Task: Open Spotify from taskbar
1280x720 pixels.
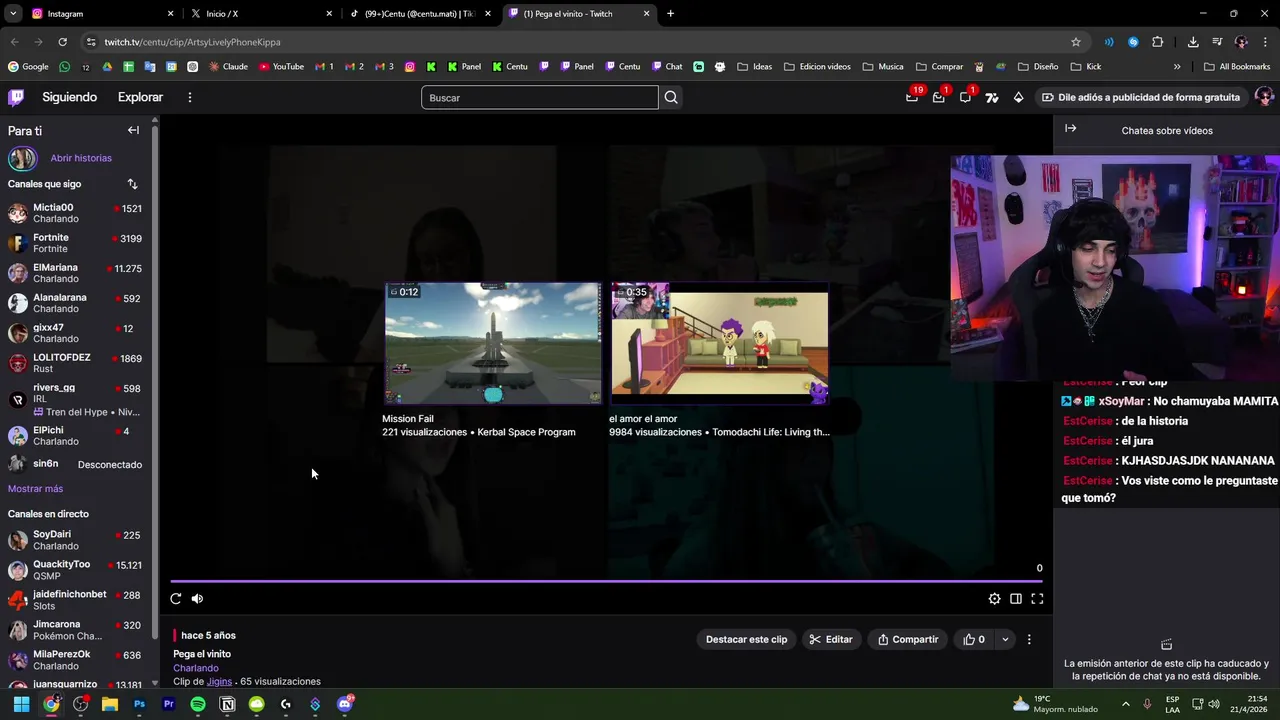Action: (x=198, y=704)
